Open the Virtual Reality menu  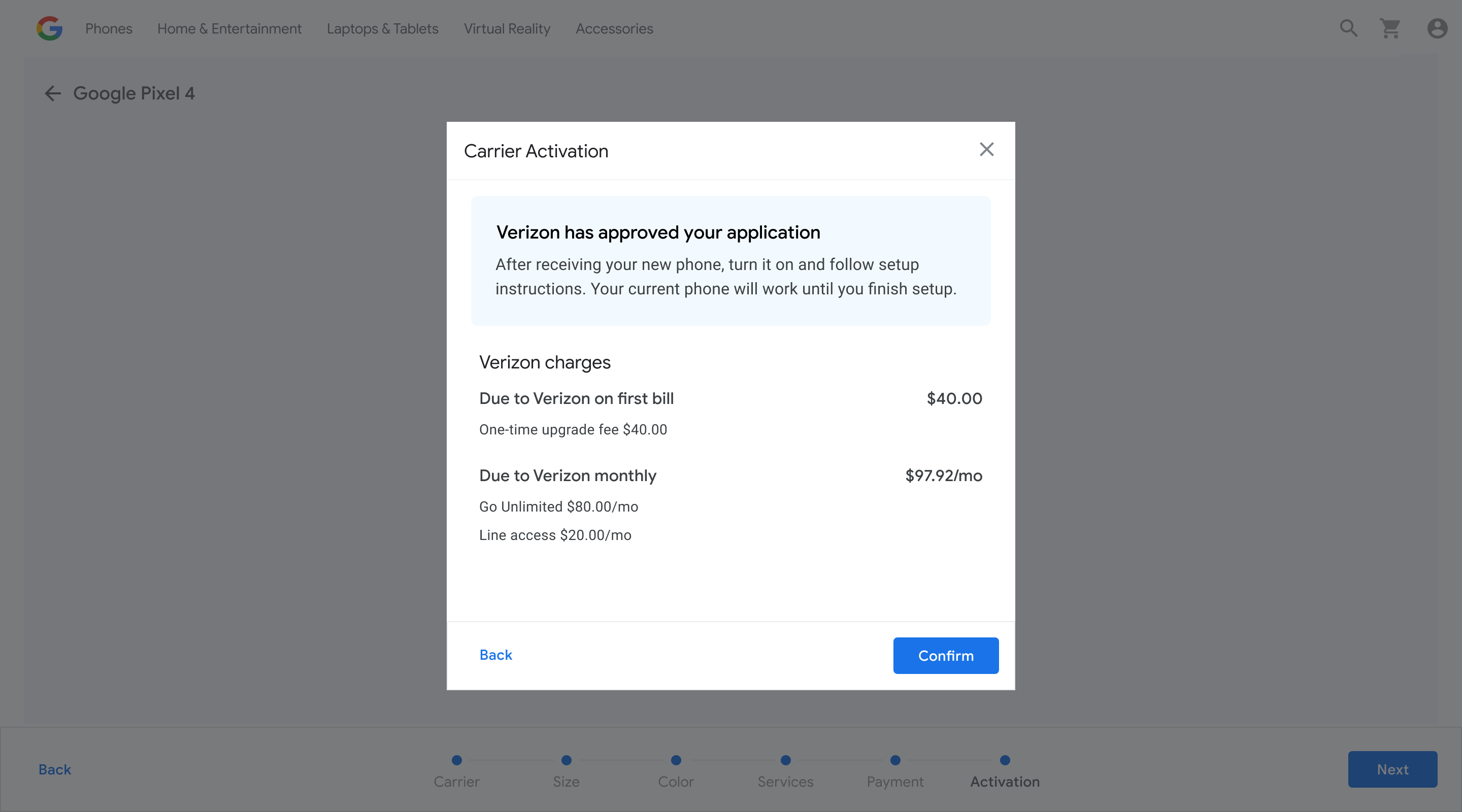tap(507, 28)
